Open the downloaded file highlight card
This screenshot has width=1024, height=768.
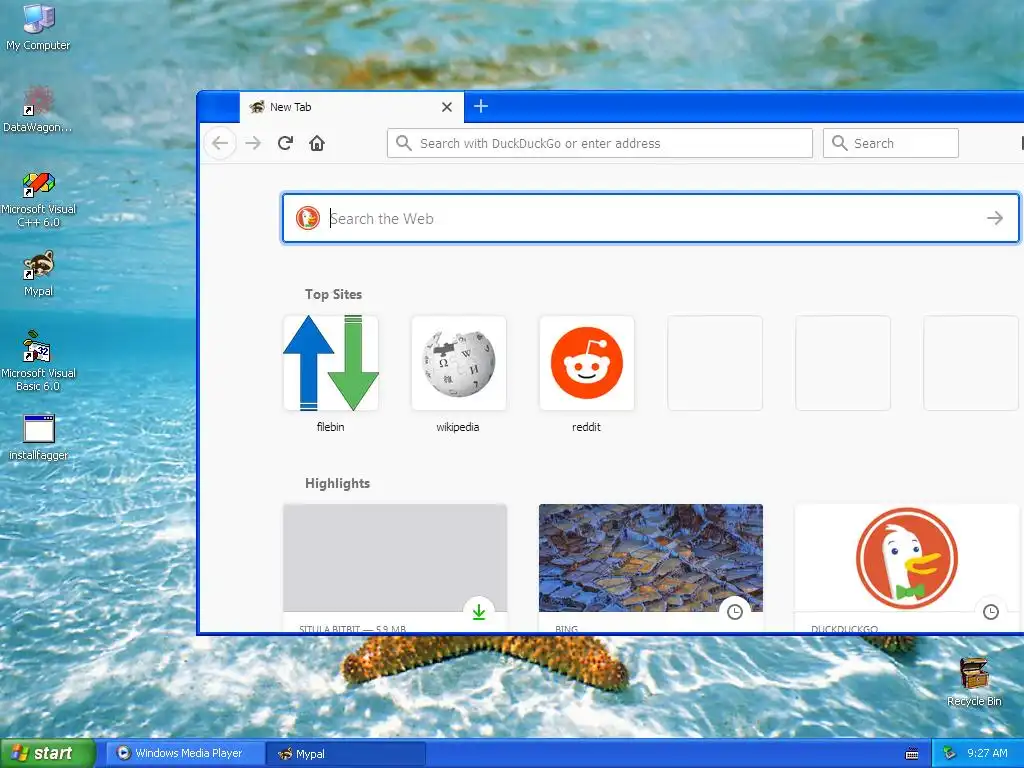click(395, 567)
